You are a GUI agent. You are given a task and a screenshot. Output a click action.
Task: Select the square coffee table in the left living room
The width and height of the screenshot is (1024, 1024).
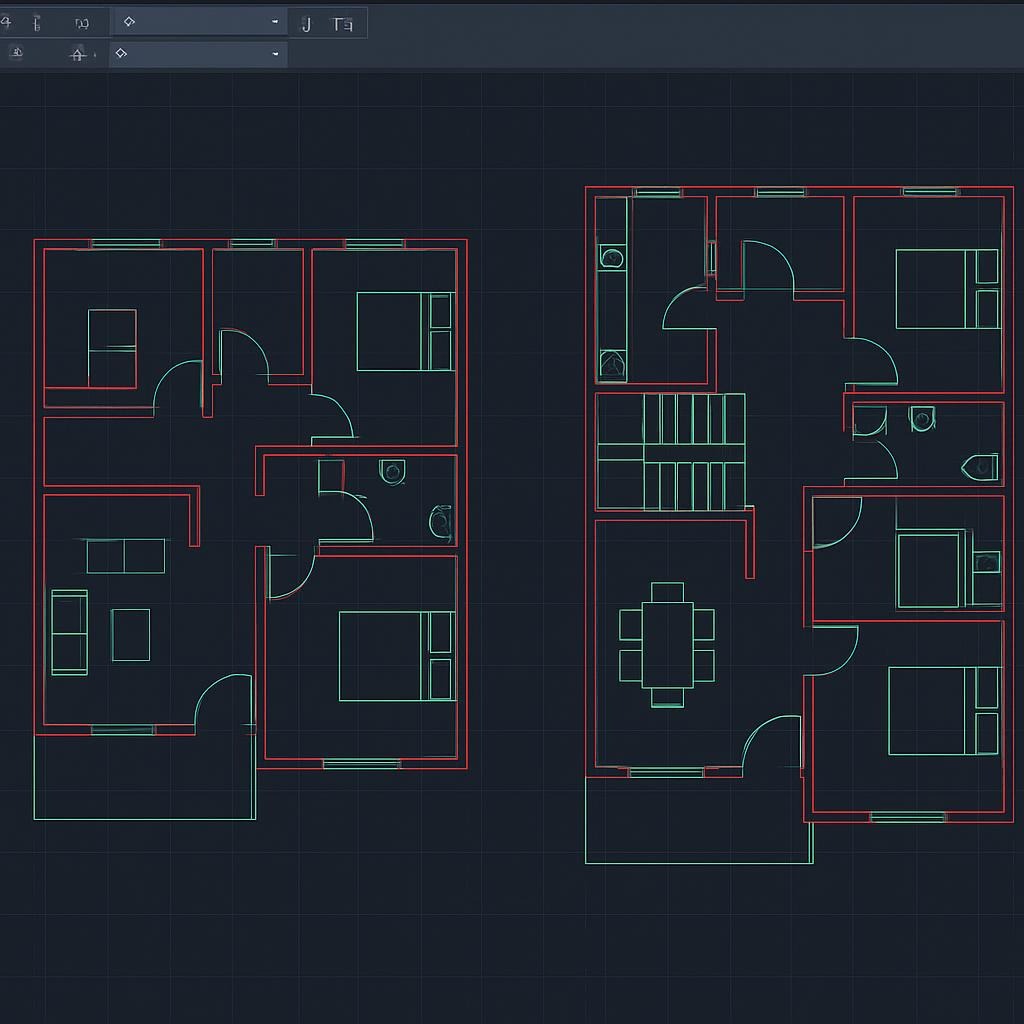(x=131, y=635)
